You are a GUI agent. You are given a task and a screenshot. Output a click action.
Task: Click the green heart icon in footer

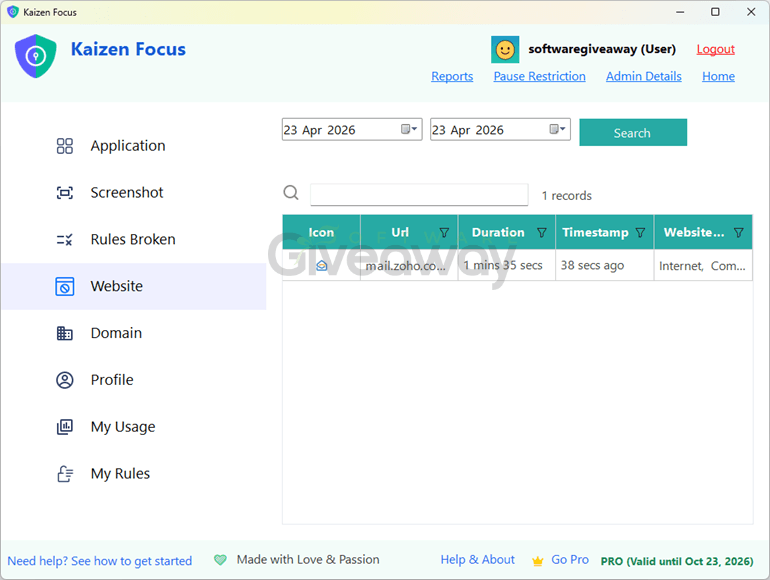tap(220, 559)
